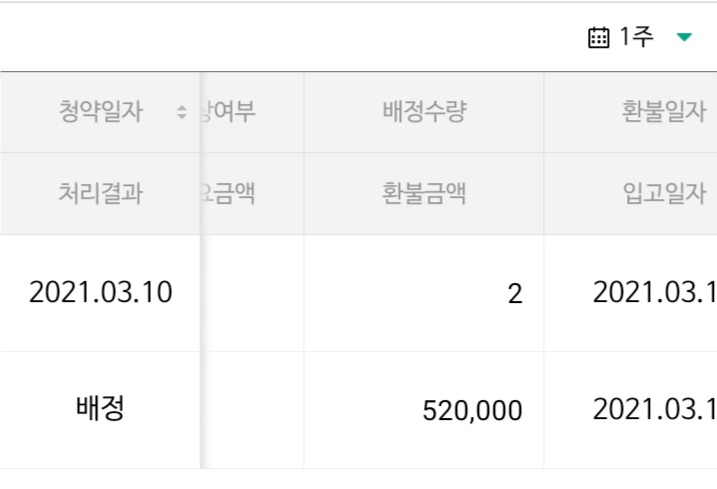Select the 환불일자 column header
This screenshot has width=717, height=489.
pos(663,112)
